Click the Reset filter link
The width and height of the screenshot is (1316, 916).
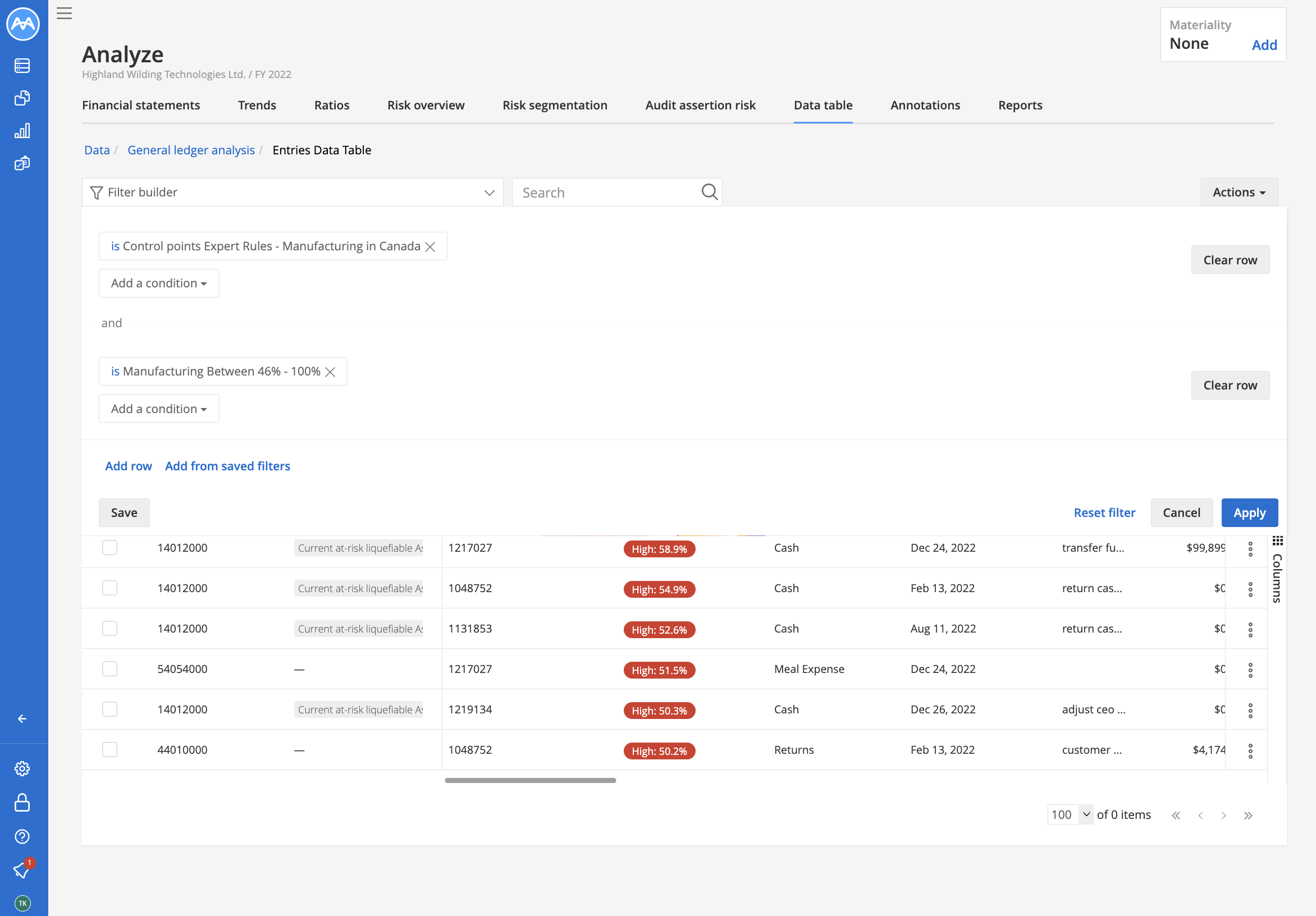(x=1104, y=512)
